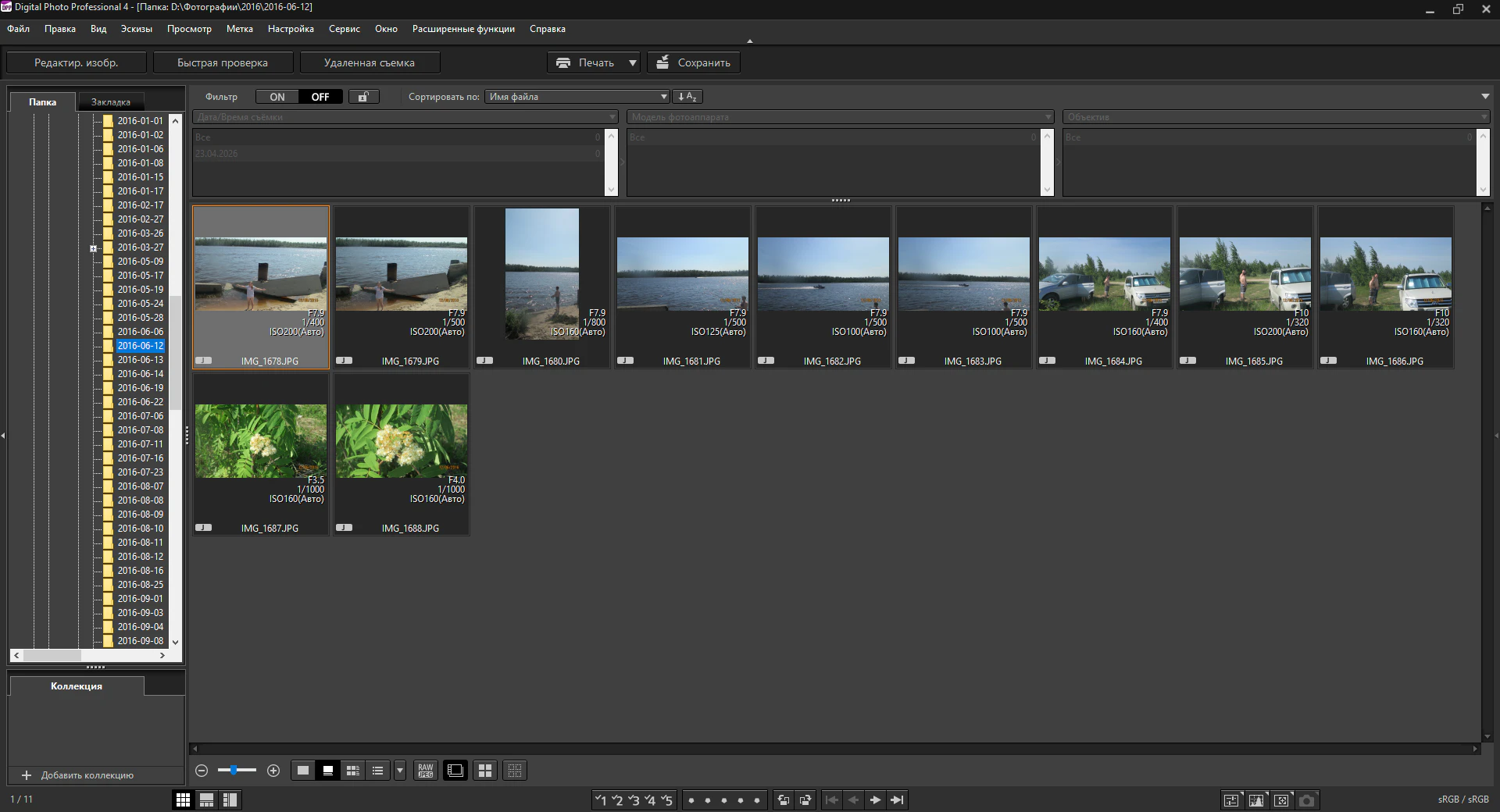Open the Сервис menu
Viewport: 1500px width, 812px height.
pyautogui.click(x=345, y=29)
